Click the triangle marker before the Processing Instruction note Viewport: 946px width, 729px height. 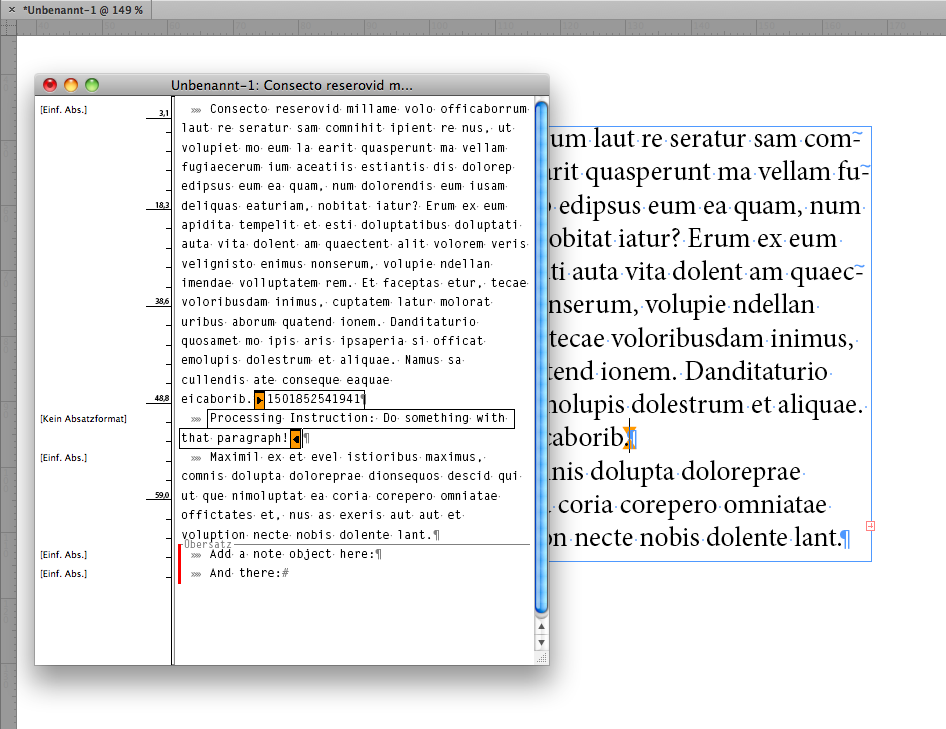coord(196,419)
